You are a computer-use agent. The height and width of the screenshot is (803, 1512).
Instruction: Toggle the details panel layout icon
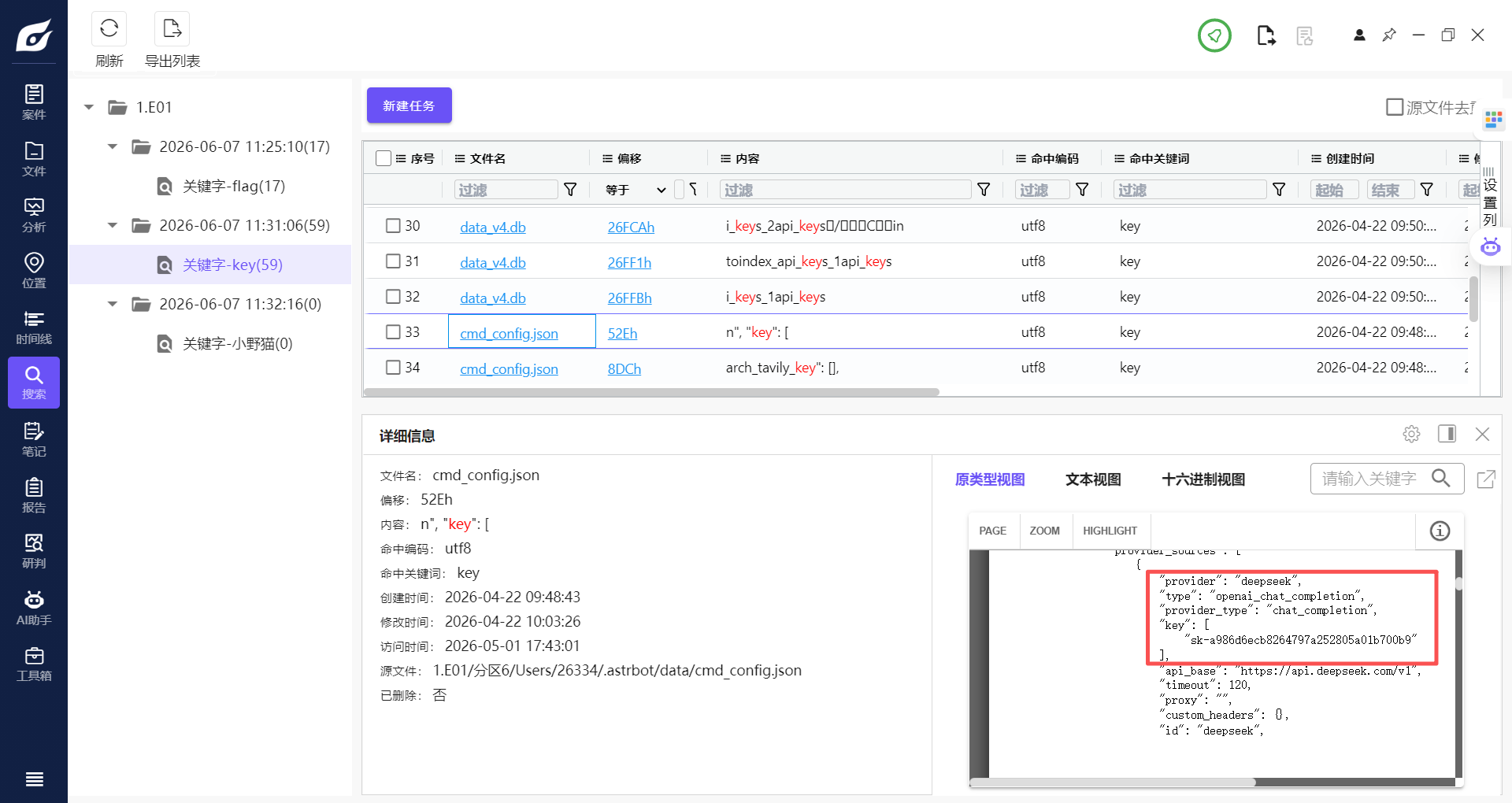click(x=1447, y=434)
